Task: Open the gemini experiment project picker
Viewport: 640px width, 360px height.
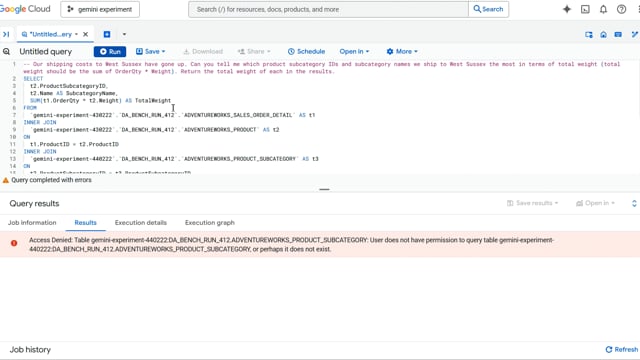Action: click(100, 9)
